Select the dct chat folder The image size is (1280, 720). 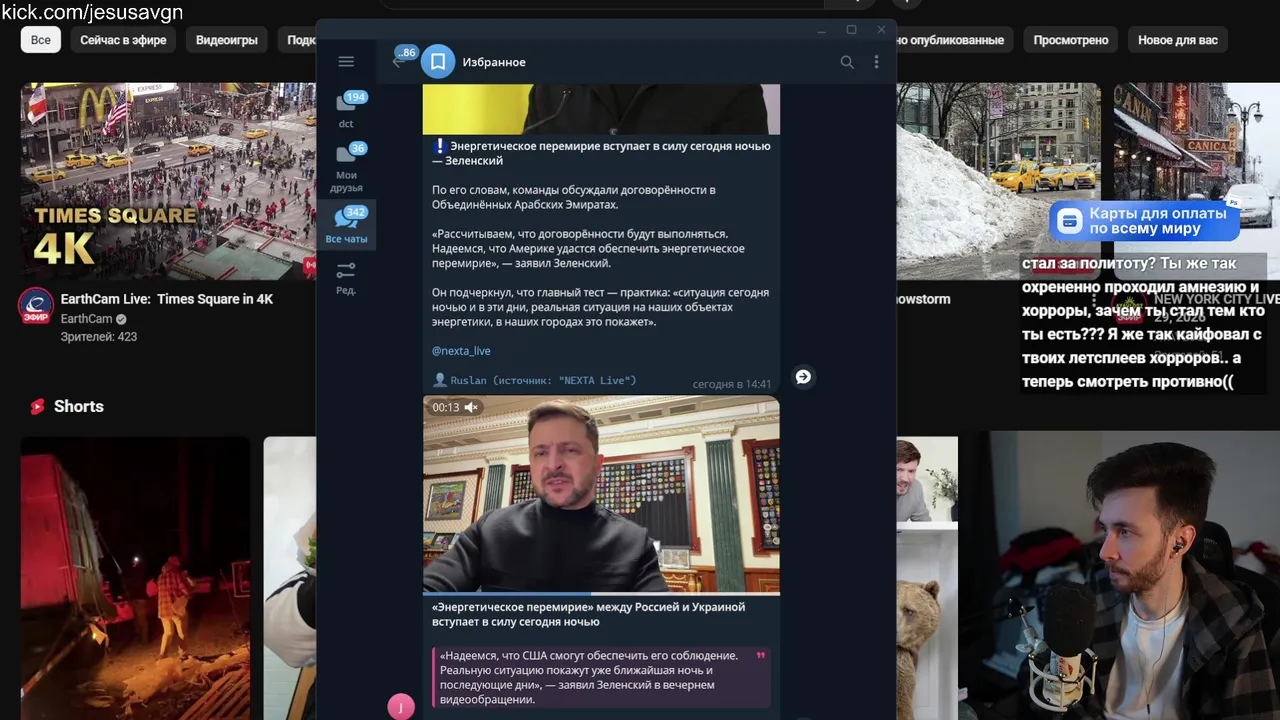point(346,110)
